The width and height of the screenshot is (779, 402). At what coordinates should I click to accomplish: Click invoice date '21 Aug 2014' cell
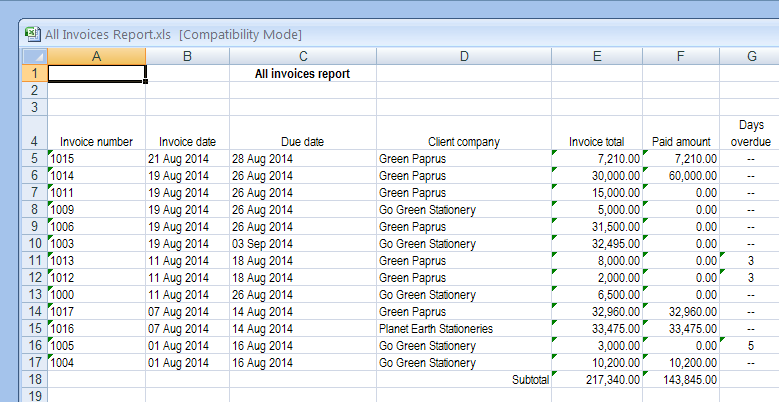point(187,159)
